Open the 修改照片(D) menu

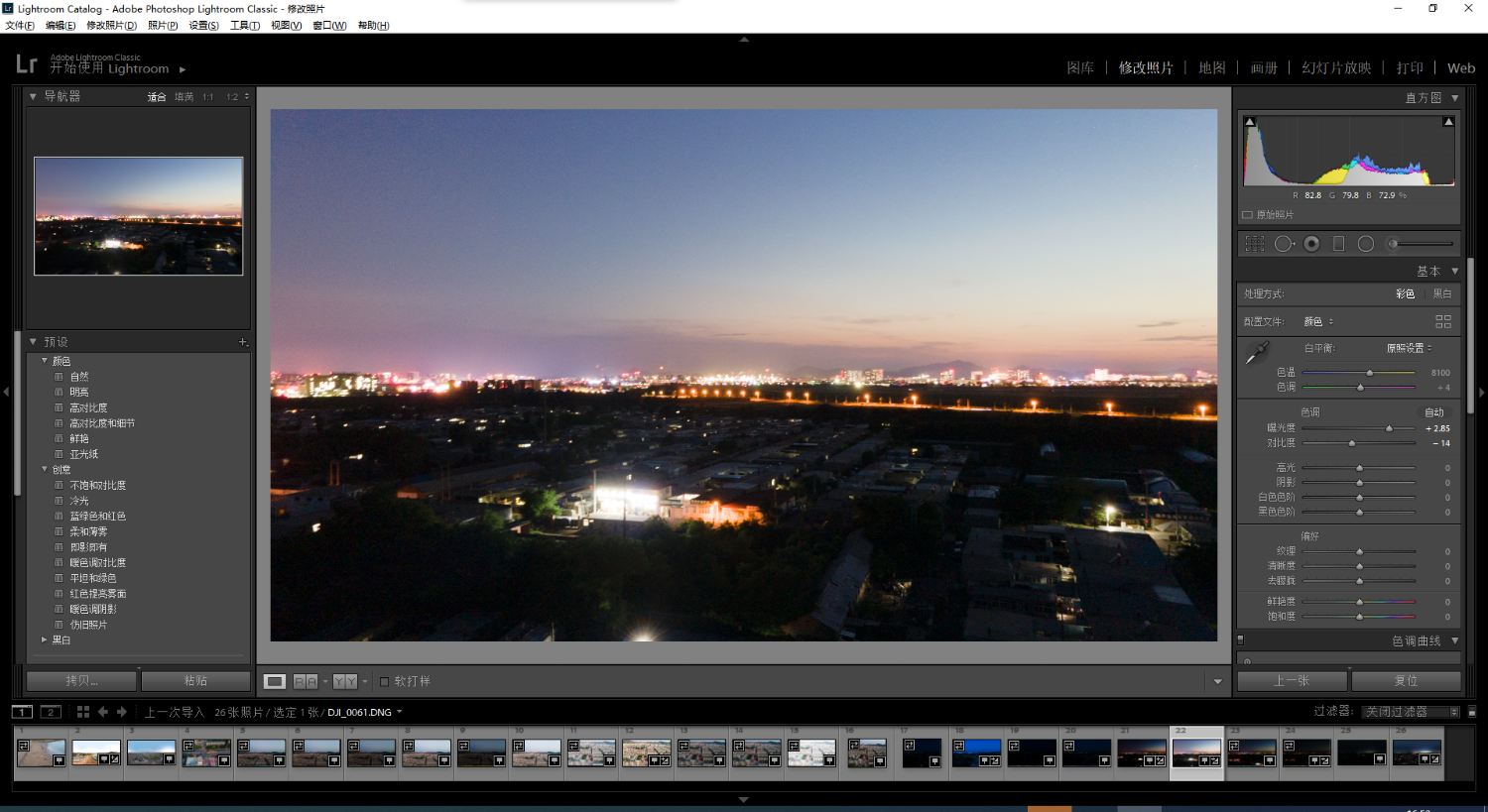coord(111,26)
